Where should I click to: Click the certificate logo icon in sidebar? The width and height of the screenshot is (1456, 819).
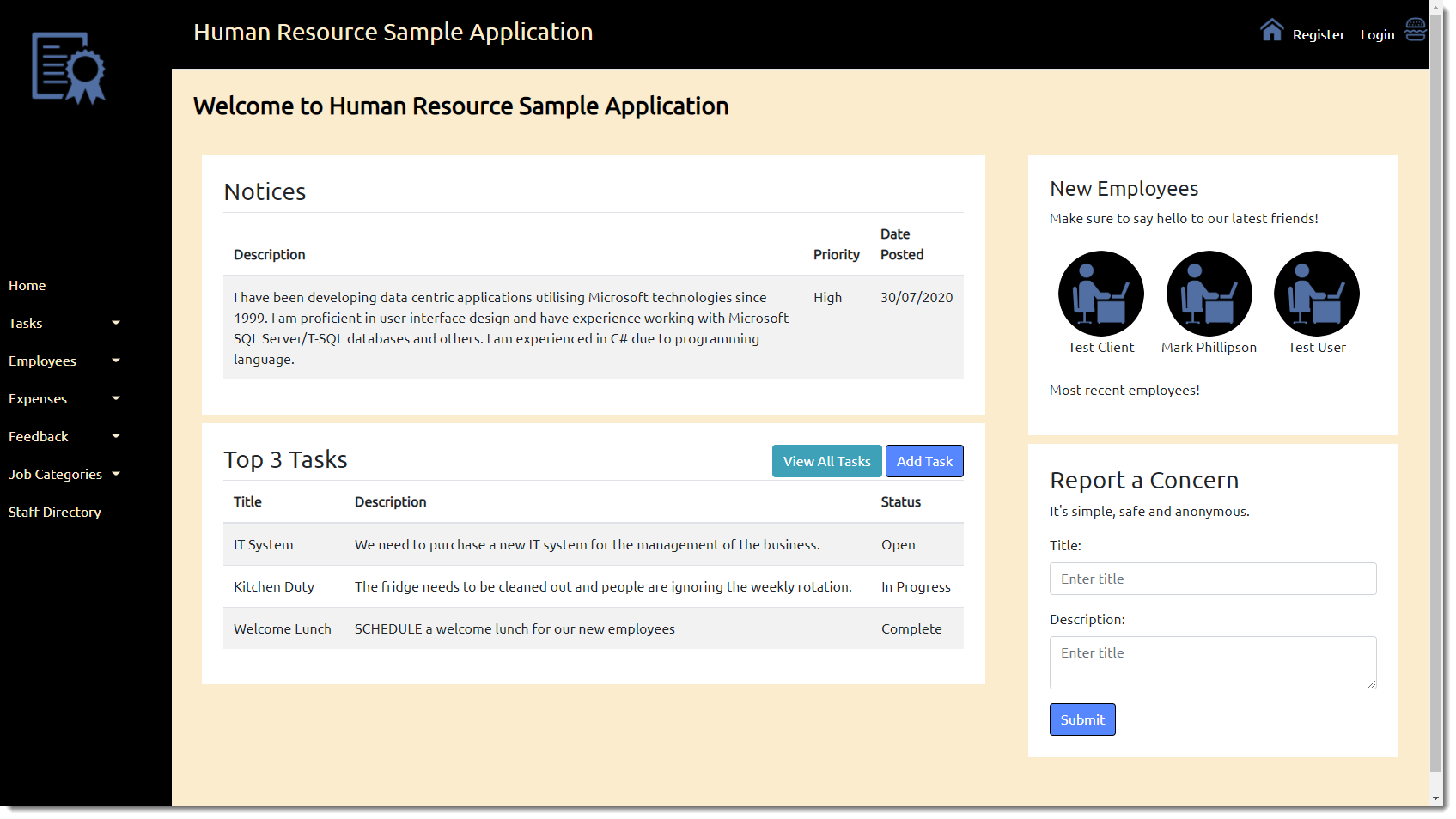click(x=69, y=68)
